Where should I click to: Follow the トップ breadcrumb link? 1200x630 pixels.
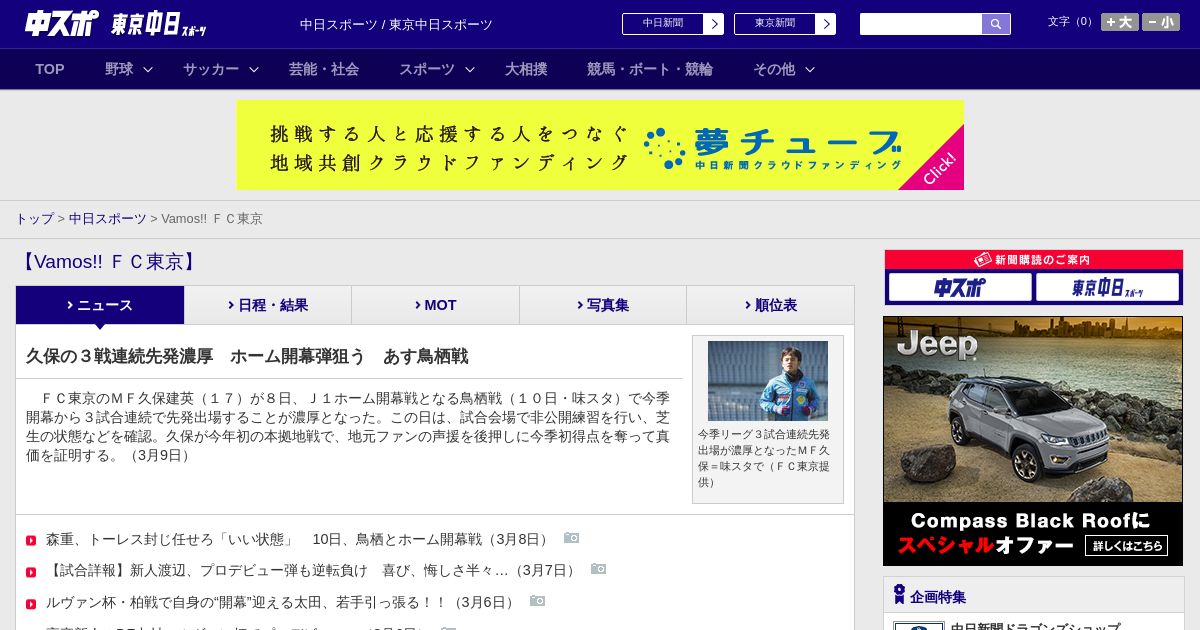[x=35, y=219]
